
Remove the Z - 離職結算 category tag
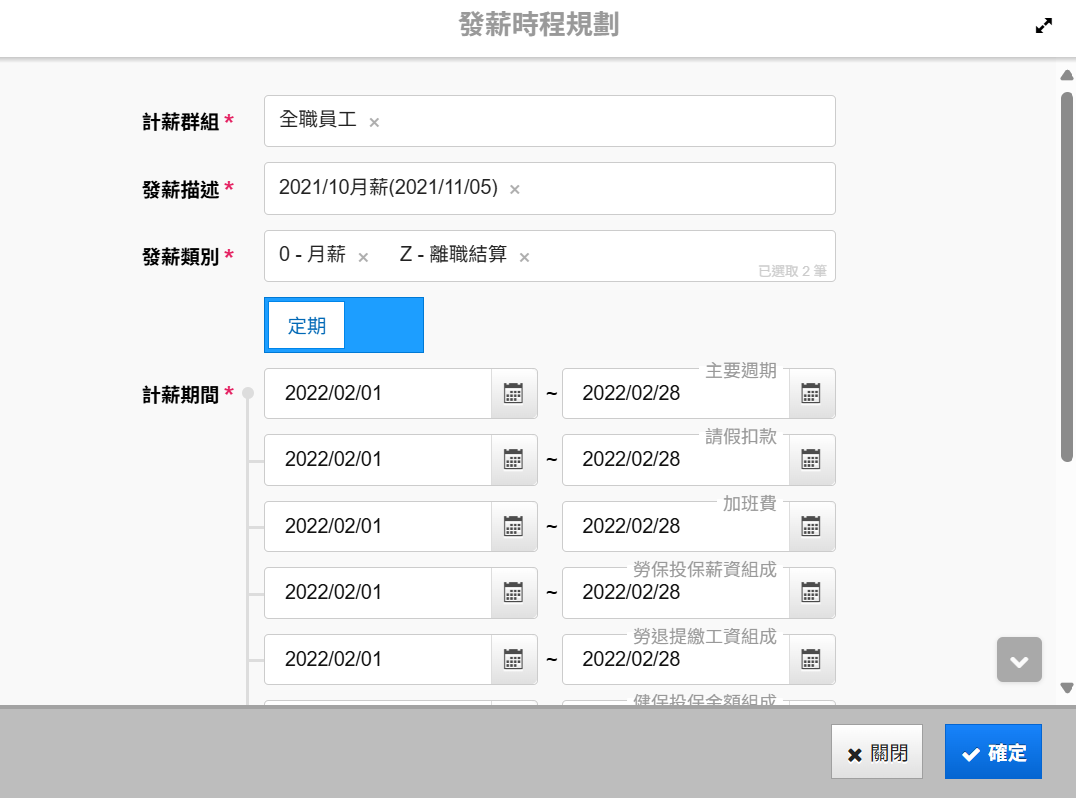tap(524, 257)
